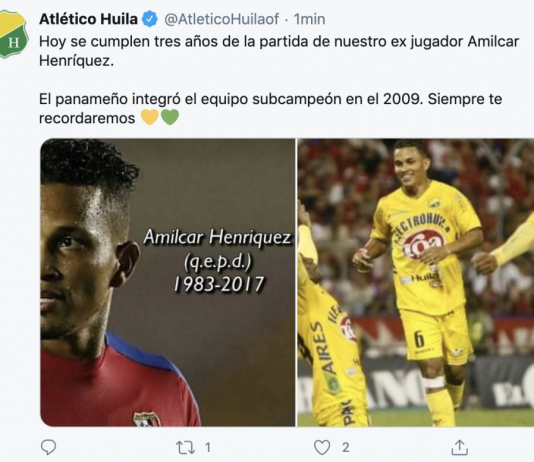Click the blue verified badge

click(150, 19)
